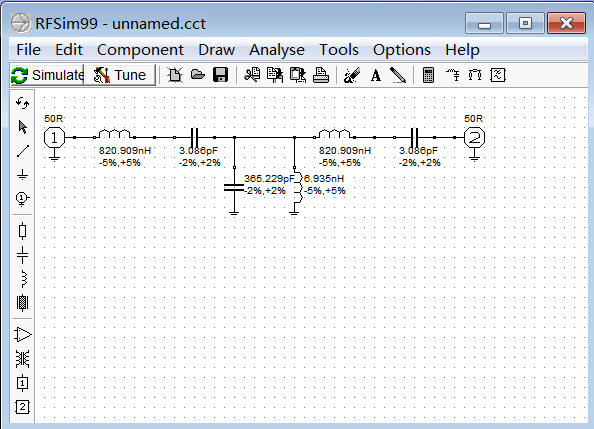Open the calculator tool

tap(428, 75)
